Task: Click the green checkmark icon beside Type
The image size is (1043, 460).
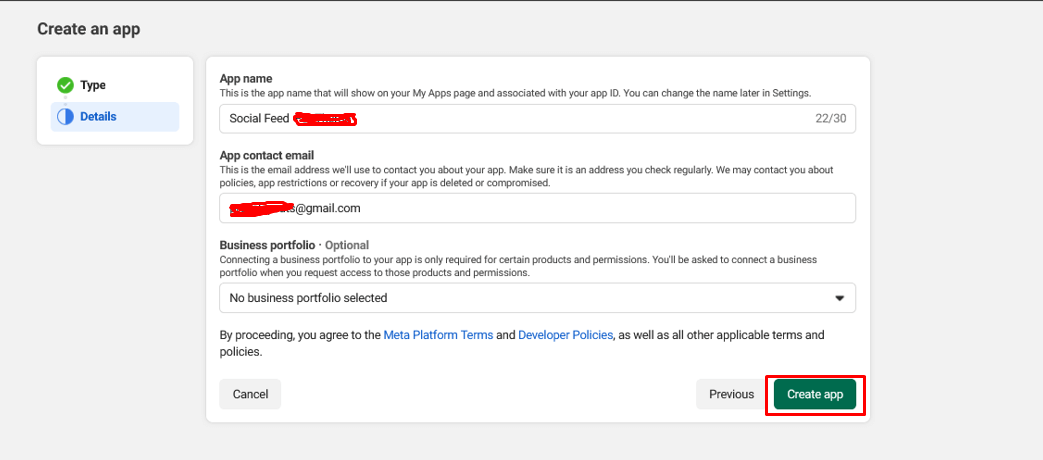Action: [x=65, y=85]
